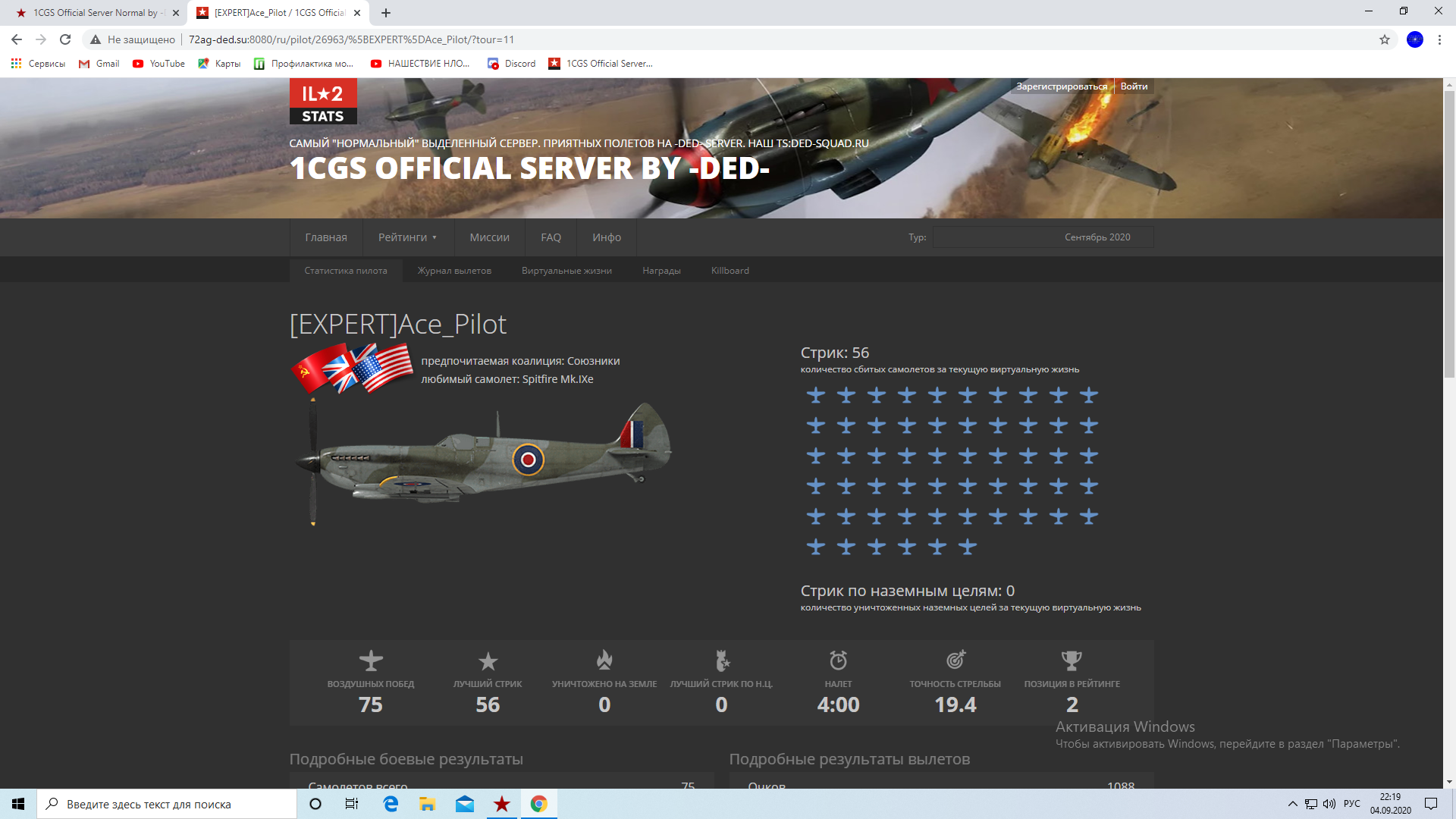
Task: Click the best streak star icon
Action: coord(488,661)
